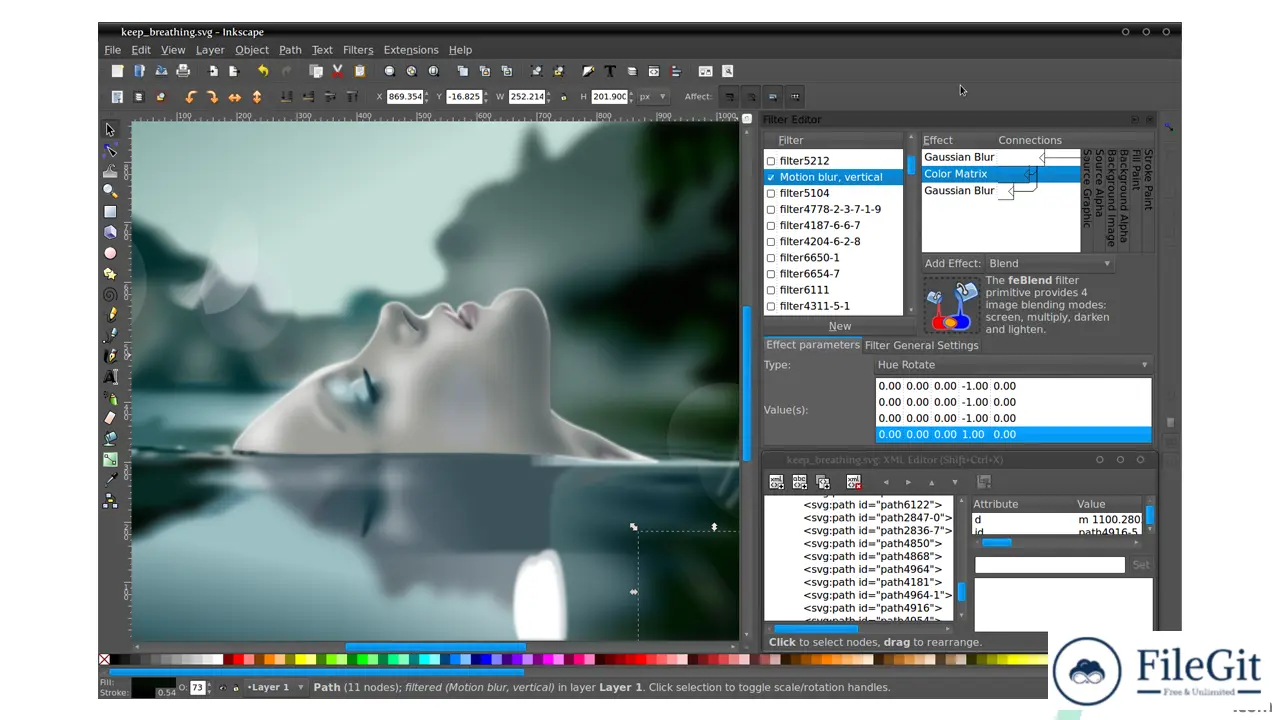This screenshot has height=720, width=1280.
Task: Select the 3D Box tool
Action: [110, 232]
